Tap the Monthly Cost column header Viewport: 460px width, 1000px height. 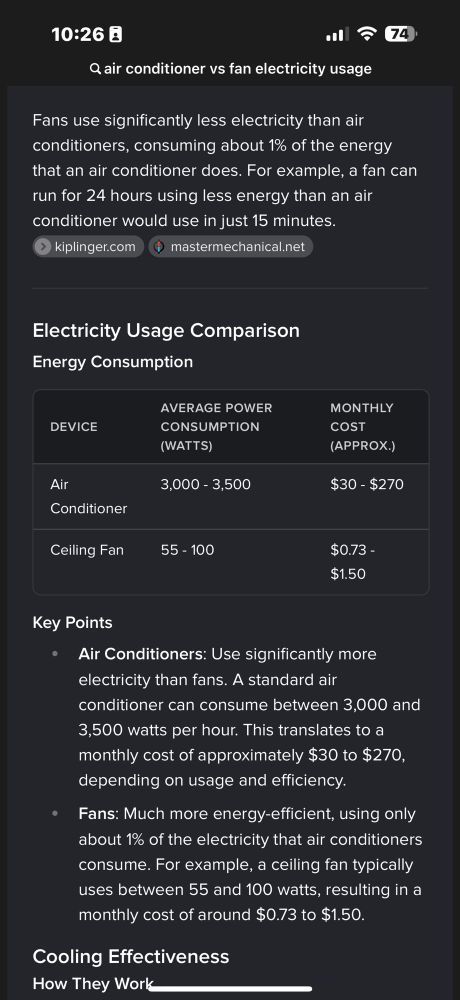pyautogui.click(x=362, y=427)
